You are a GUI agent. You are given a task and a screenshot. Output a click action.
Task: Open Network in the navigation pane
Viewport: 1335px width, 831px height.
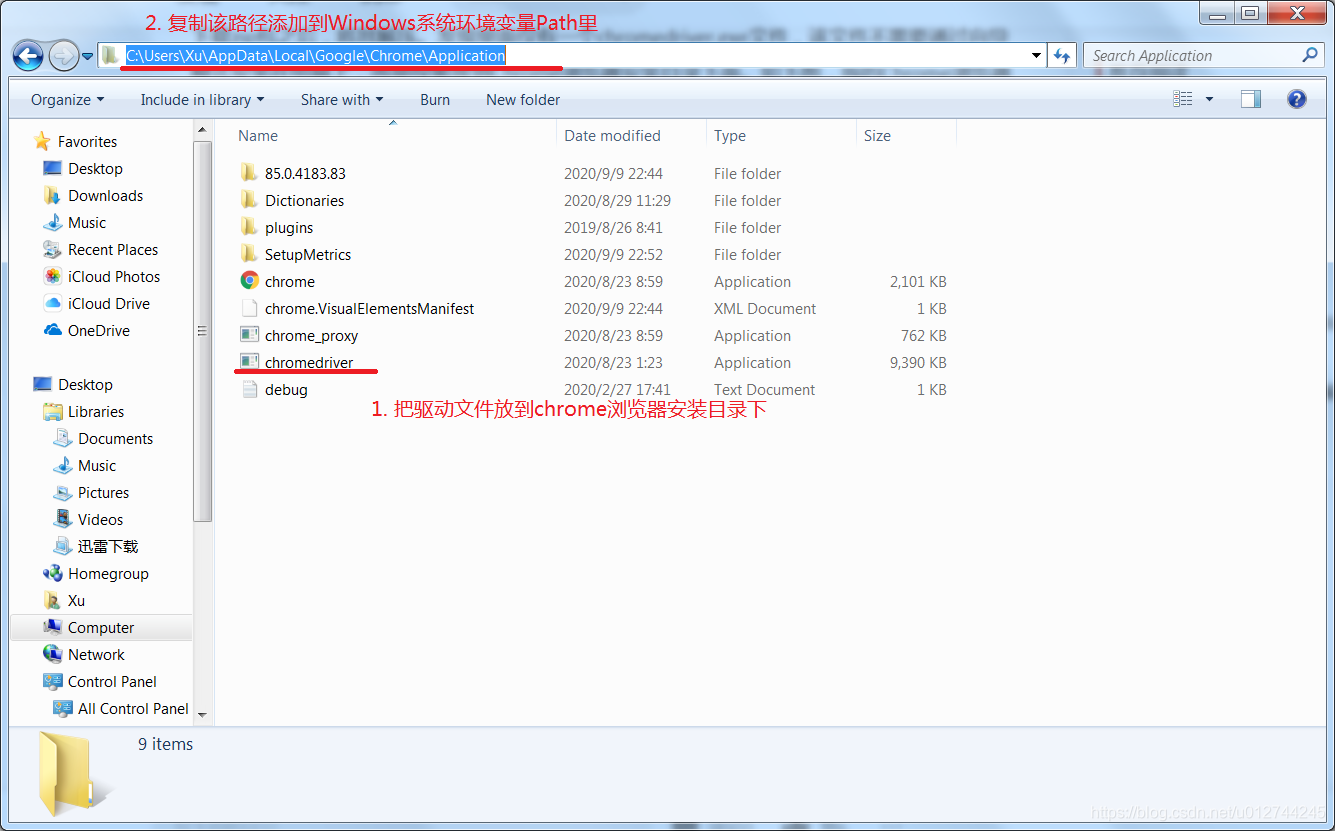96,655
